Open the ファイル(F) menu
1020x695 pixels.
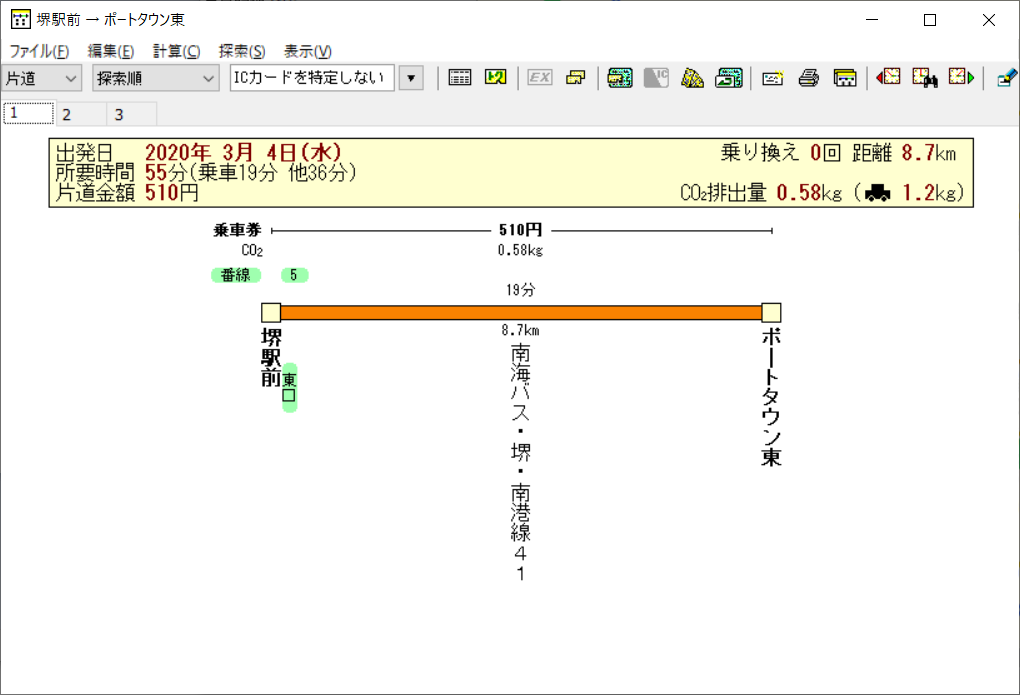pyautogui.click(x=39, y=51)
